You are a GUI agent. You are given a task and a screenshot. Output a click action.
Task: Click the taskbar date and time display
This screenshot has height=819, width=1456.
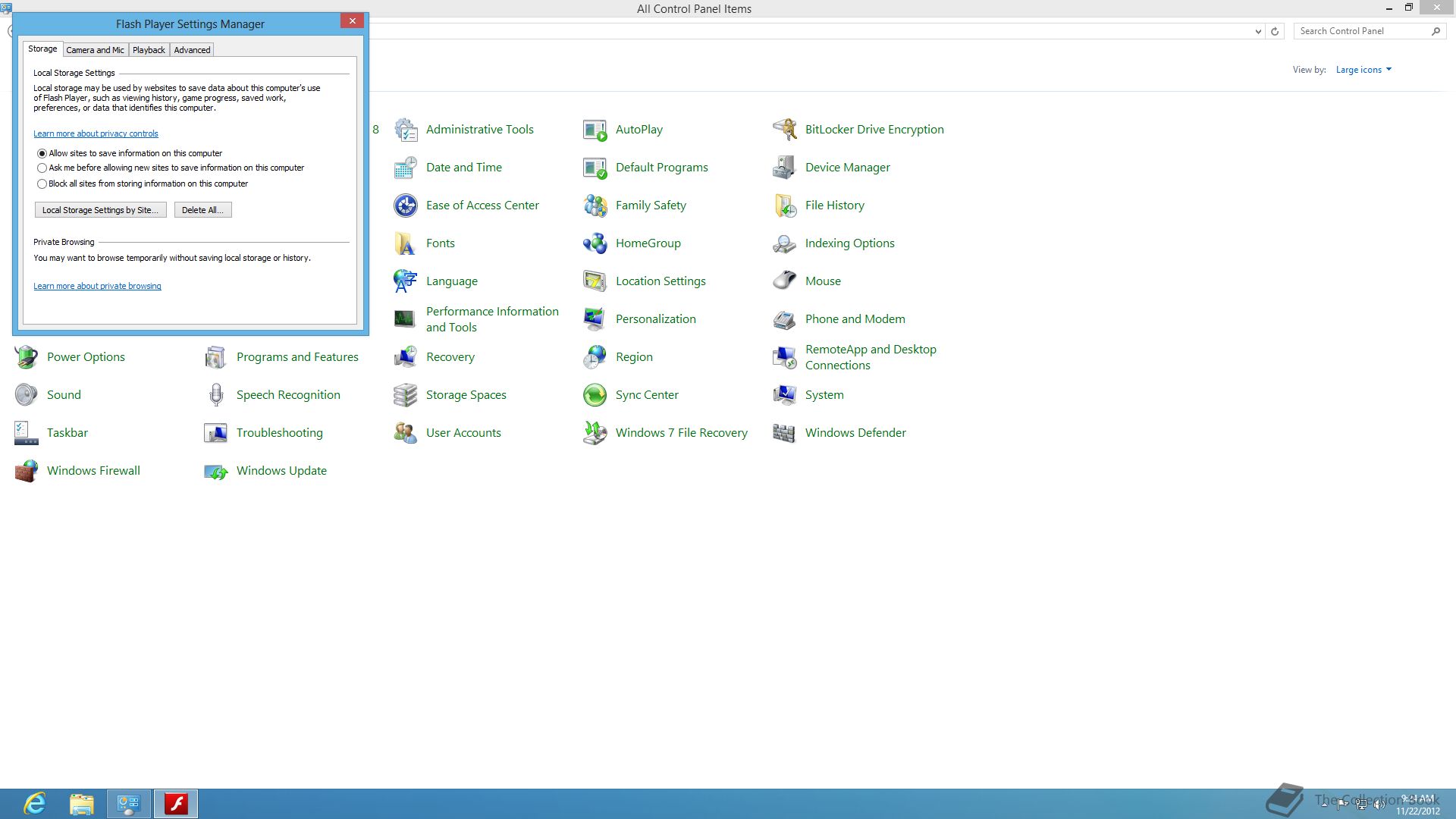(x=1418, y=805)
